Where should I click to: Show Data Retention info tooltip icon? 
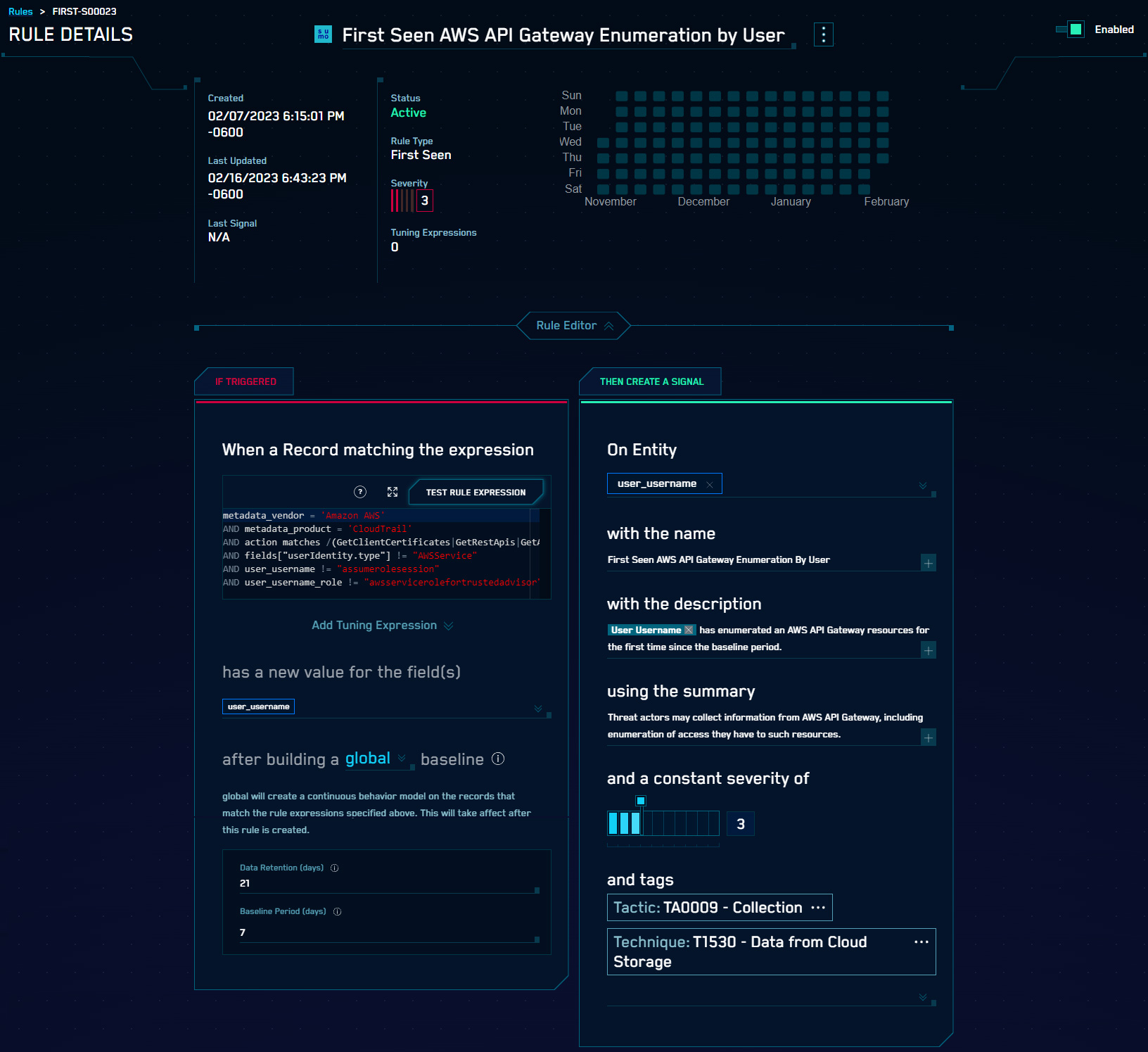(335, 868)
